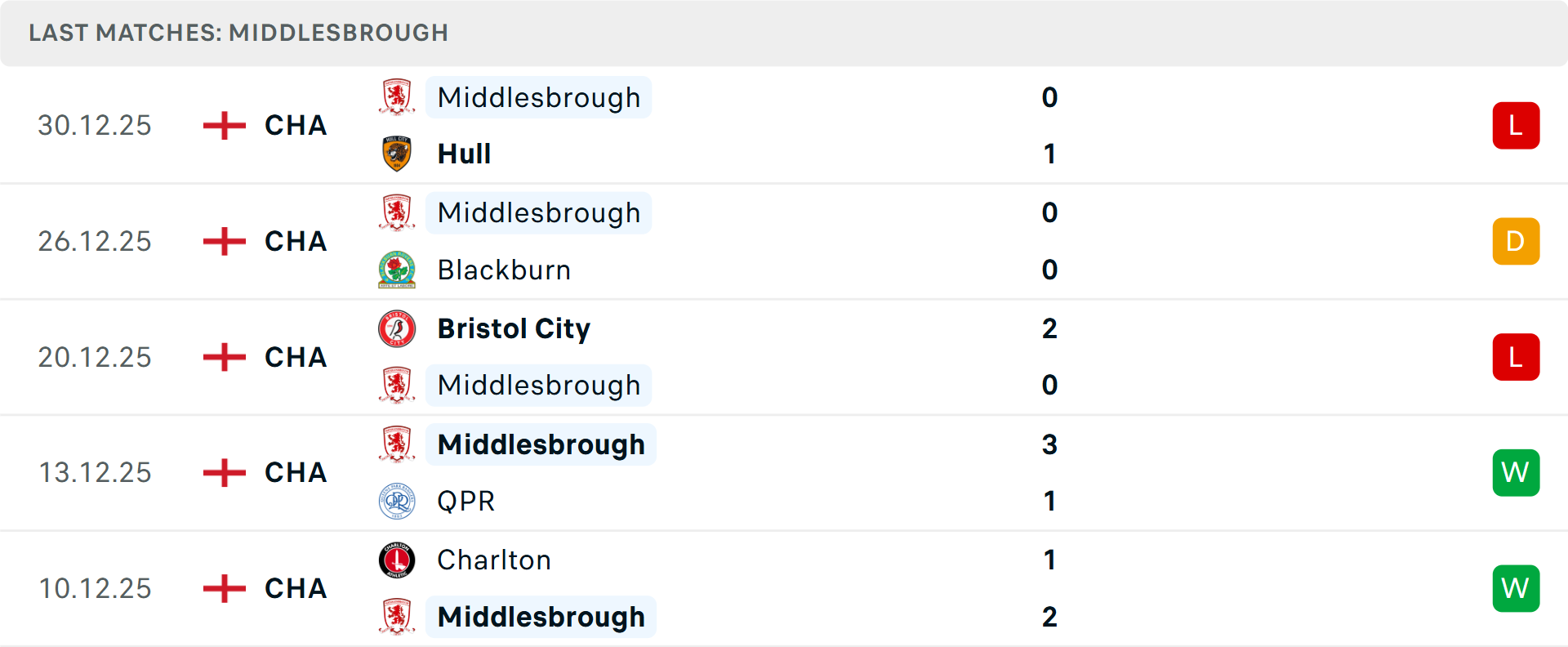The image size is (1568, 647).
Task: Click the Last Matches: Middlesbrough header
Action: (238, 33)
